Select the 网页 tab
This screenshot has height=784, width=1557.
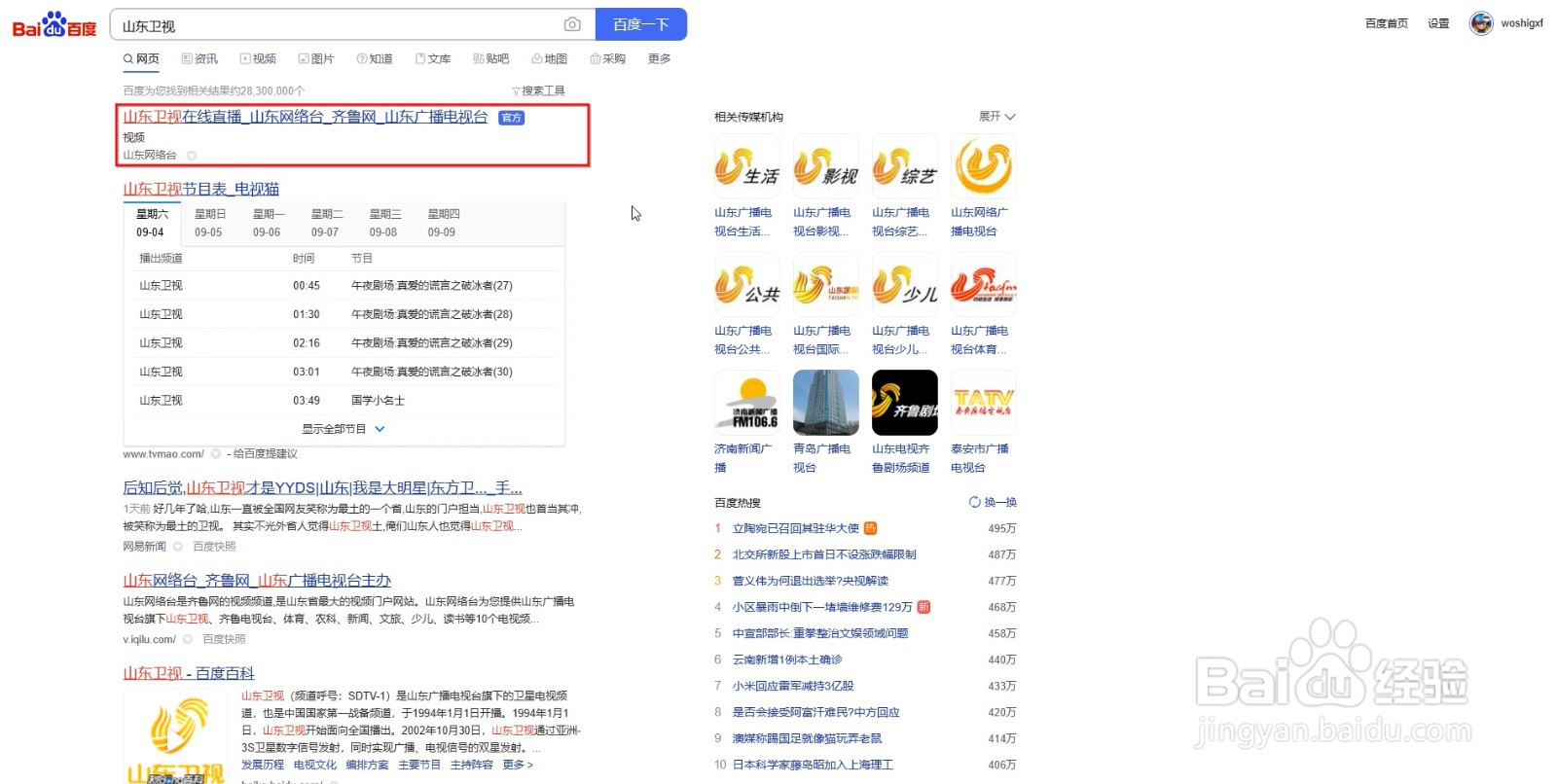coord(141,58)
